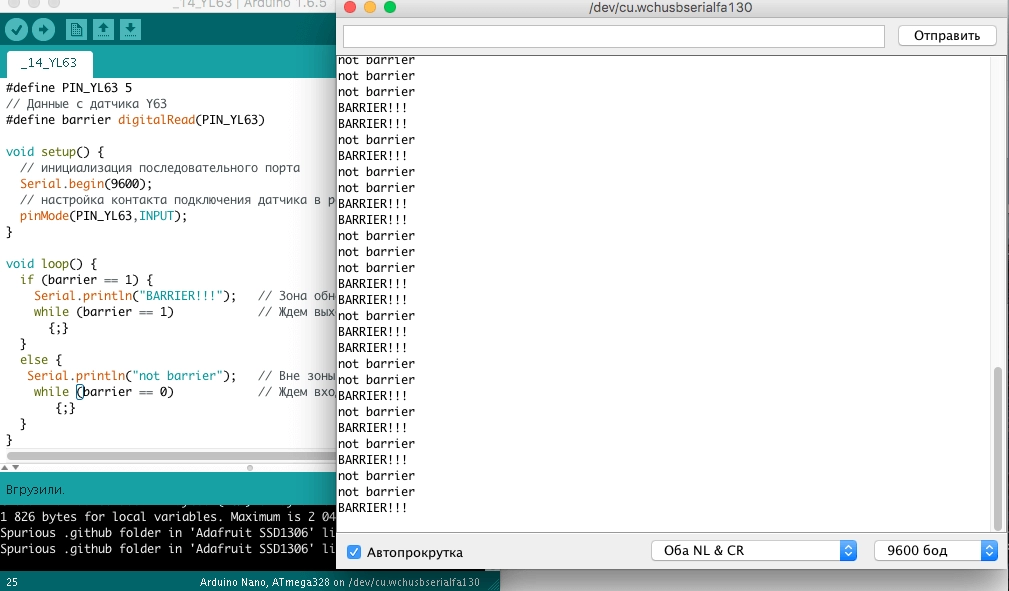Viewport: 1009px width, 591px height.
Task: Open the 9600 бод baud rate dropdown
Action: pos(936,551)
